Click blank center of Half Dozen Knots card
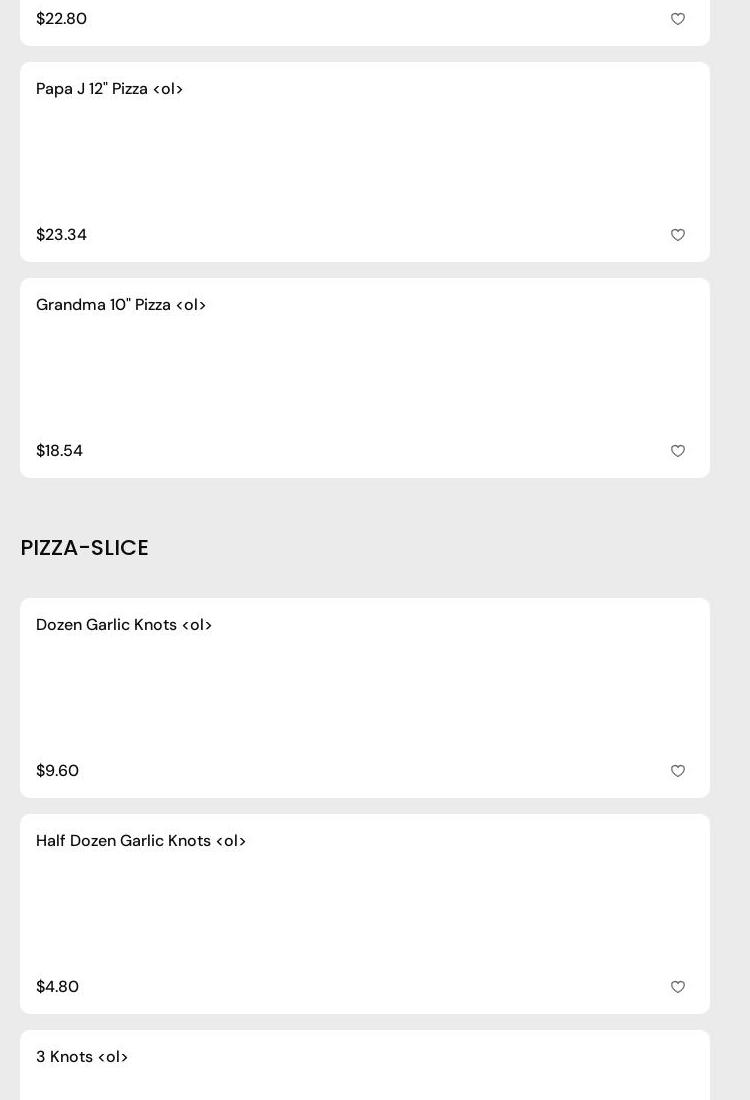 (365, 914)
